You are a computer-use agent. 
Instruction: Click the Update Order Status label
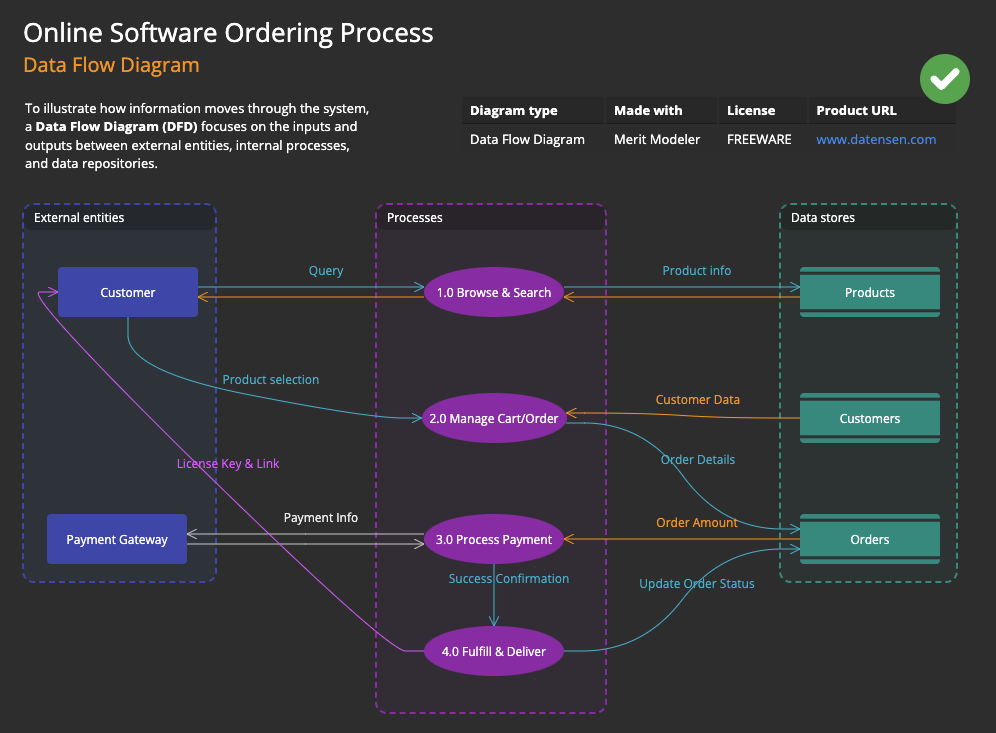pos(696,583)
